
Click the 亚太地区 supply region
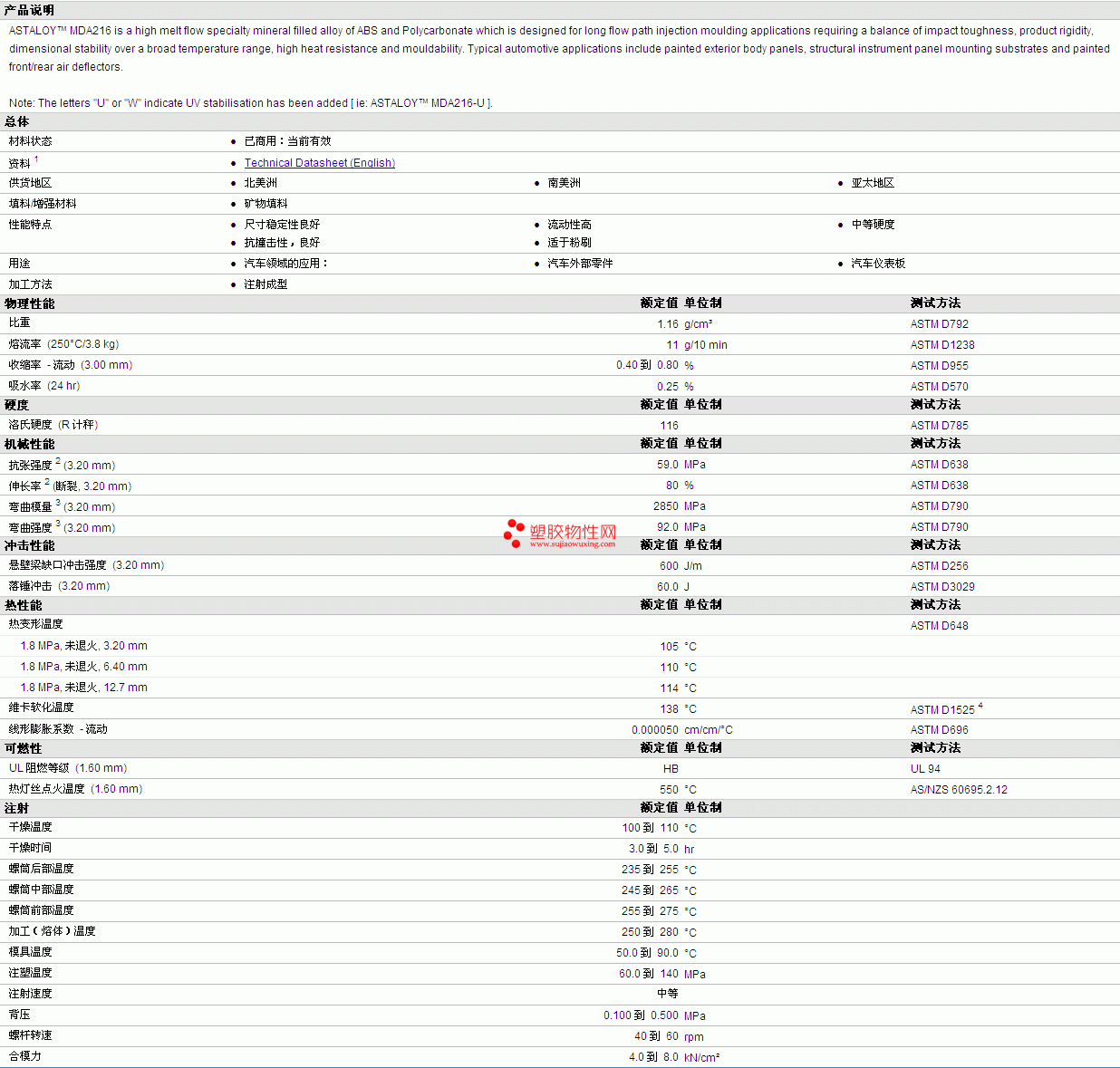pos(873,183)
